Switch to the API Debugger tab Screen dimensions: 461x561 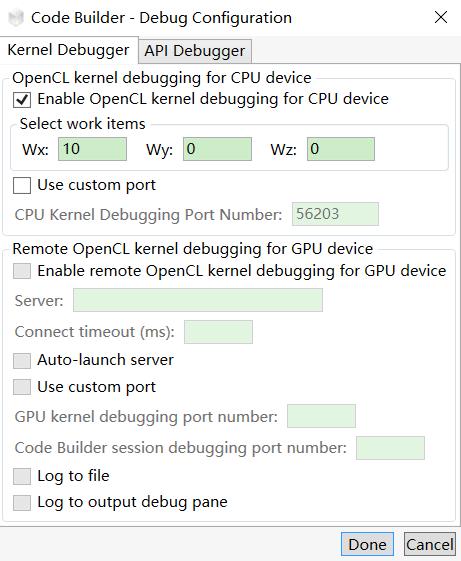pyautogui.click(x=195, y=50)
